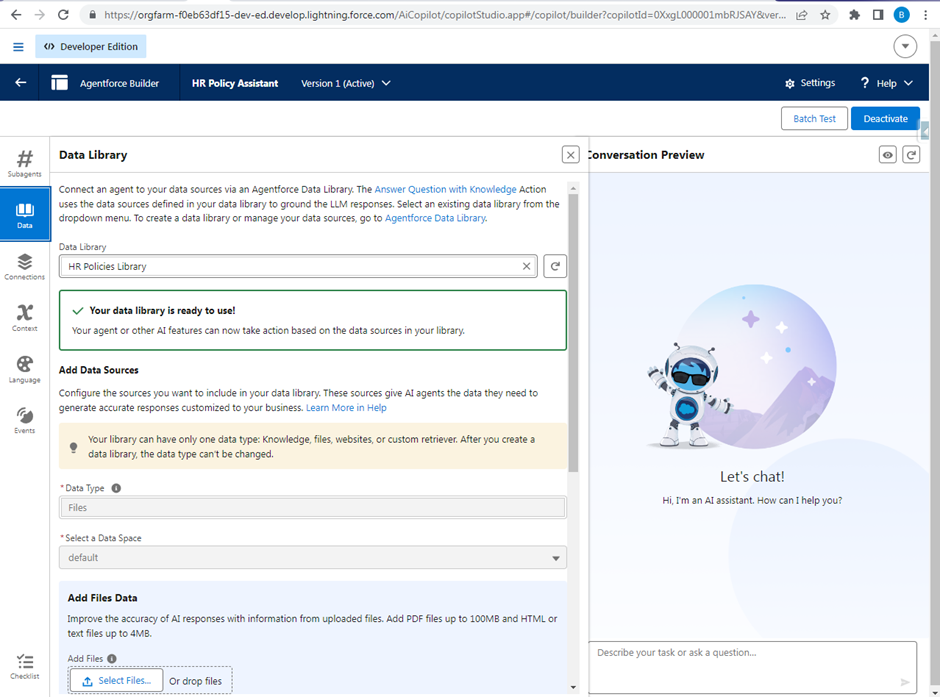Click the Add Files info icon
This screenshot has height=697, width=940.
click(x=112, y=659)
